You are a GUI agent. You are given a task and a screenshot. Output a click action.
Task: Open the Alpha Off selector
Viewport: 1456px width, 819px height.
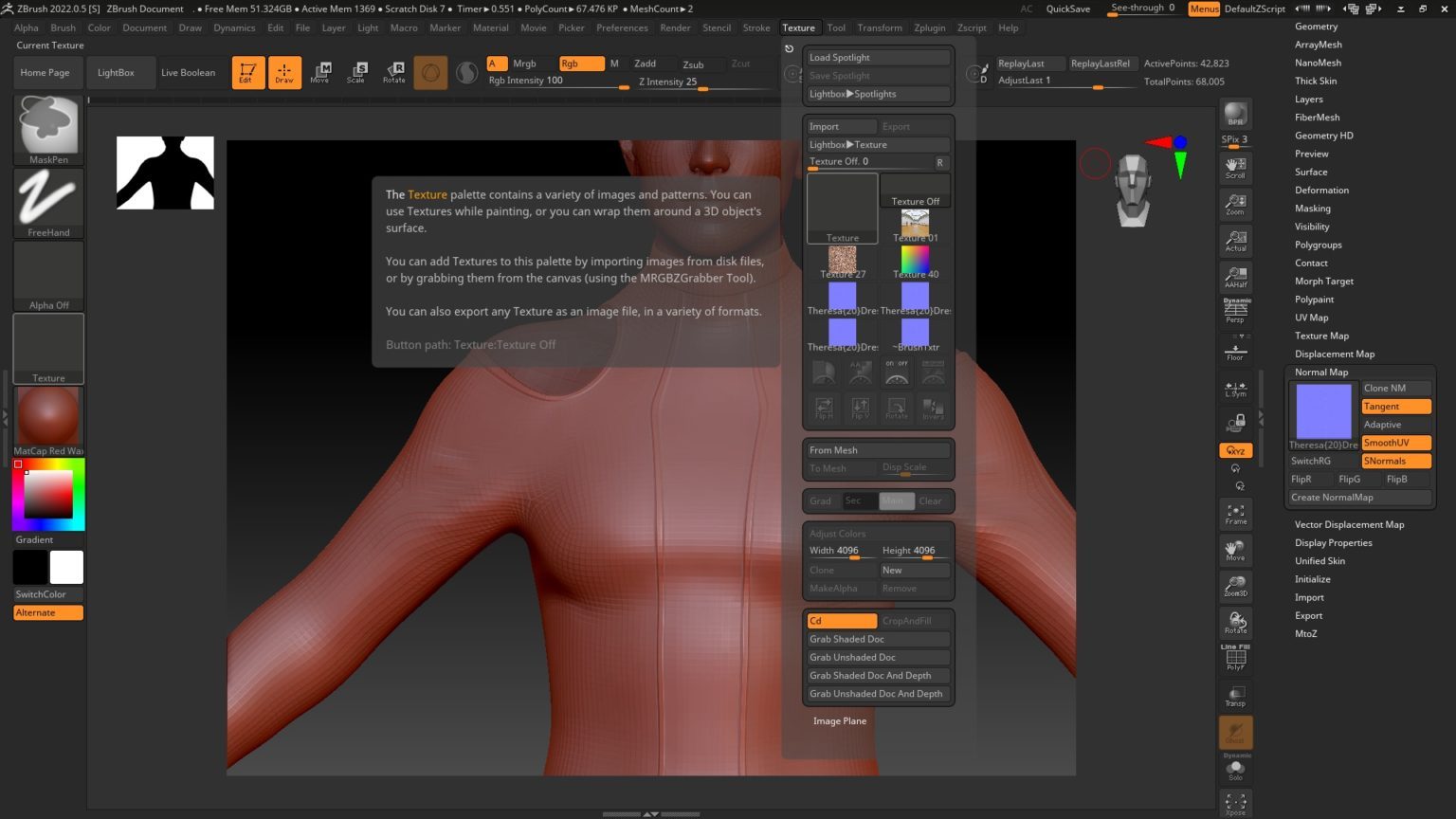pos(48,275)
